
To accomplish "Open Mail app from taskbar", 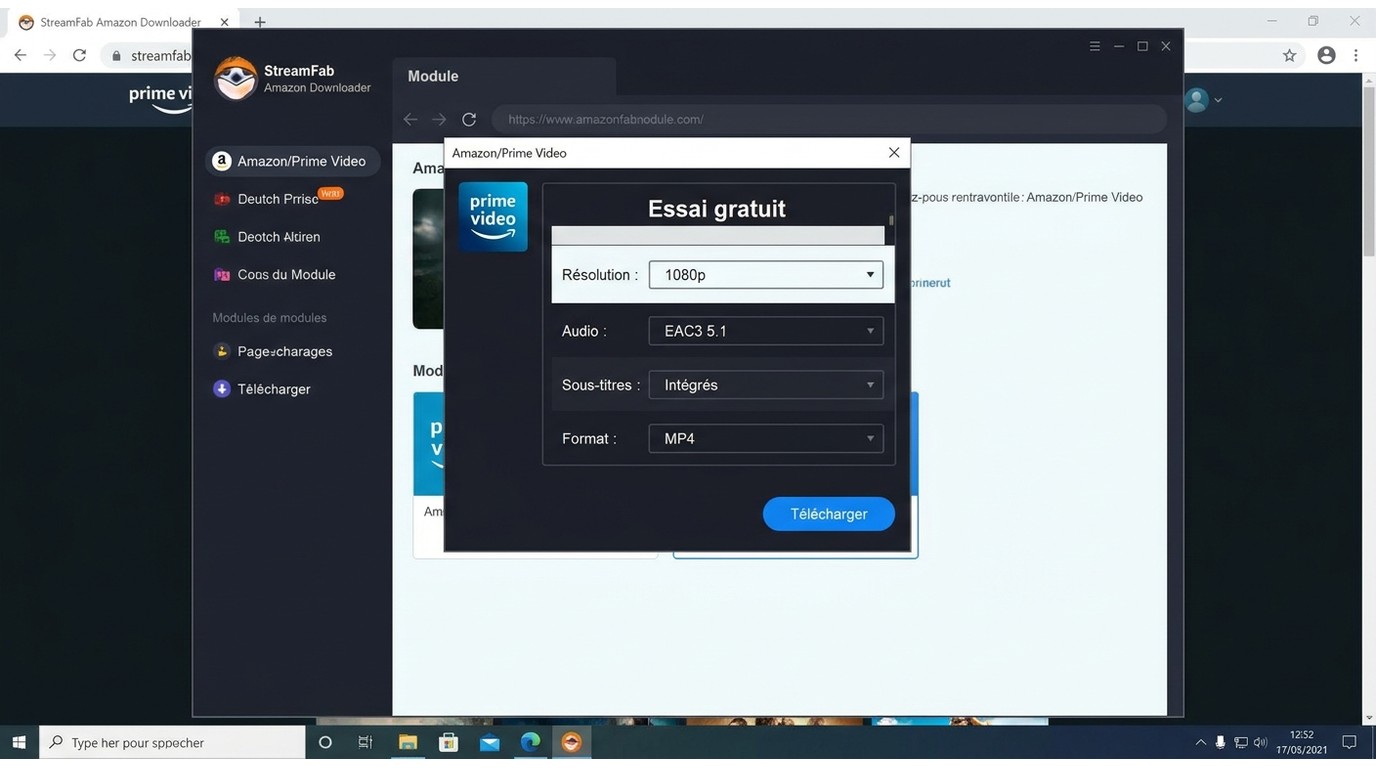I will click(489, 742).
